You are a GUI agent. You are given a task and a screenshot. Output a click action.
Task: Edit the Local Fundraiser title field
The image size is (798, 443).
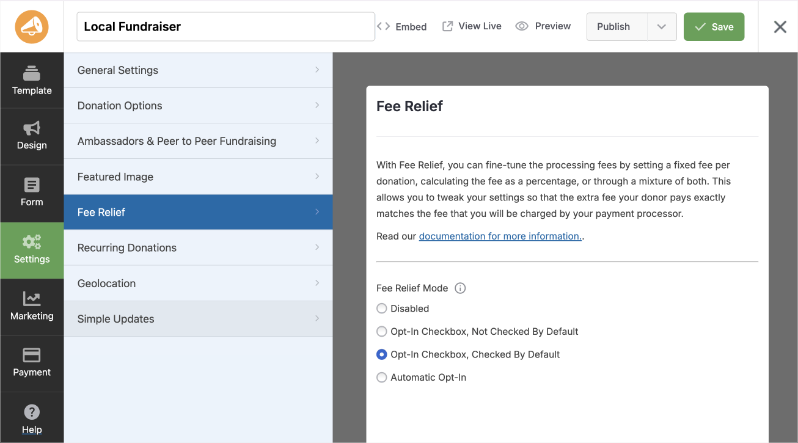225,26
